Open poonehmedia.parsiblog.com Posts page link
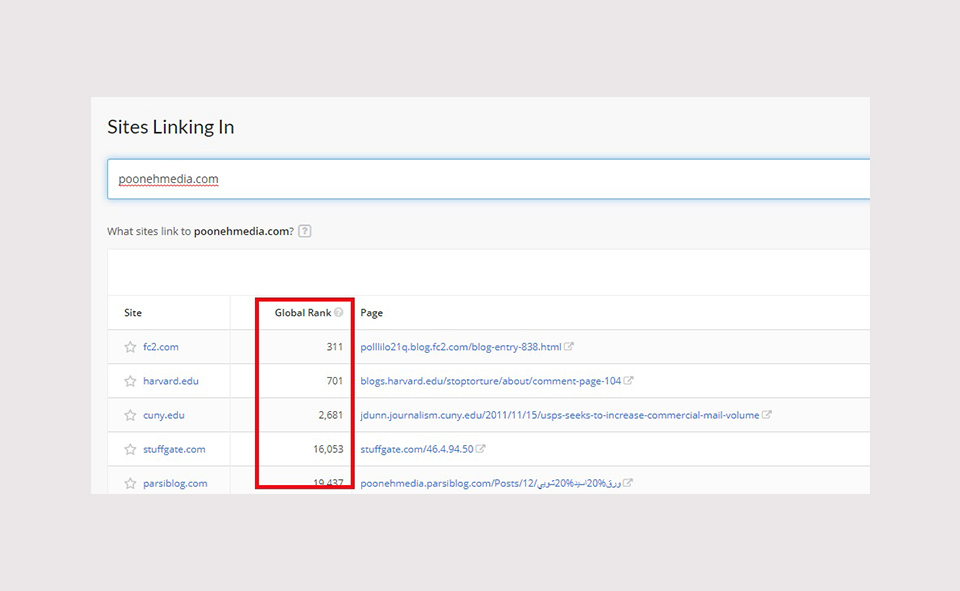 click(x=490, y=483)
